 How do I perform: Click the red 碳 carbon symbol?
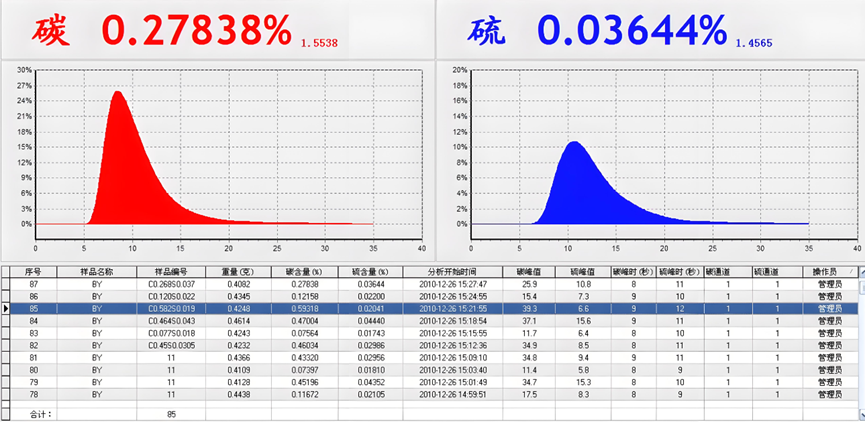pyautogui.click(x=48, y=31)
